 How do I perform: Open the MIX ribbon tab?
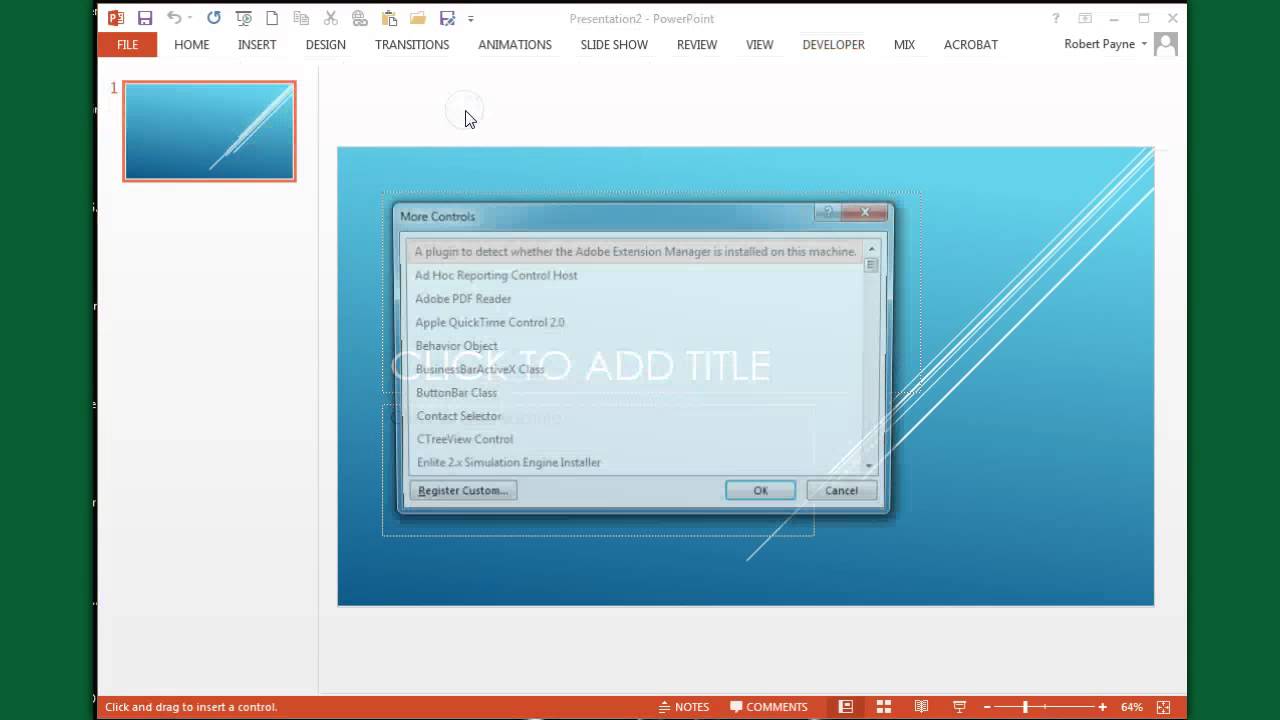904,45
